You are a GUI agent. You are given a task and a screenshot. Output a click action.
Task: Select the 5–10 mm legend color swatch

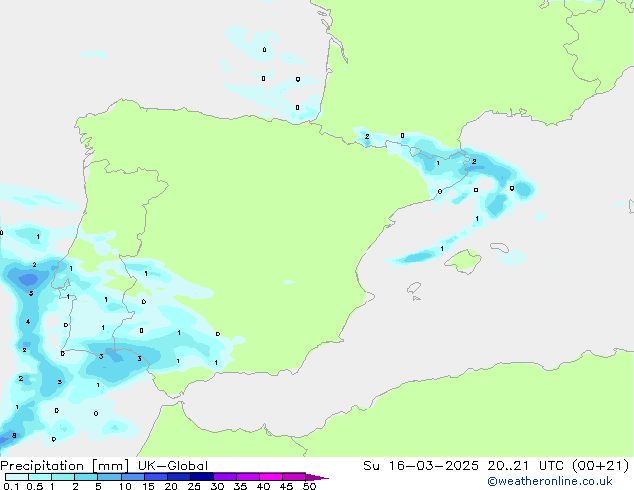(x=109, y=477)
